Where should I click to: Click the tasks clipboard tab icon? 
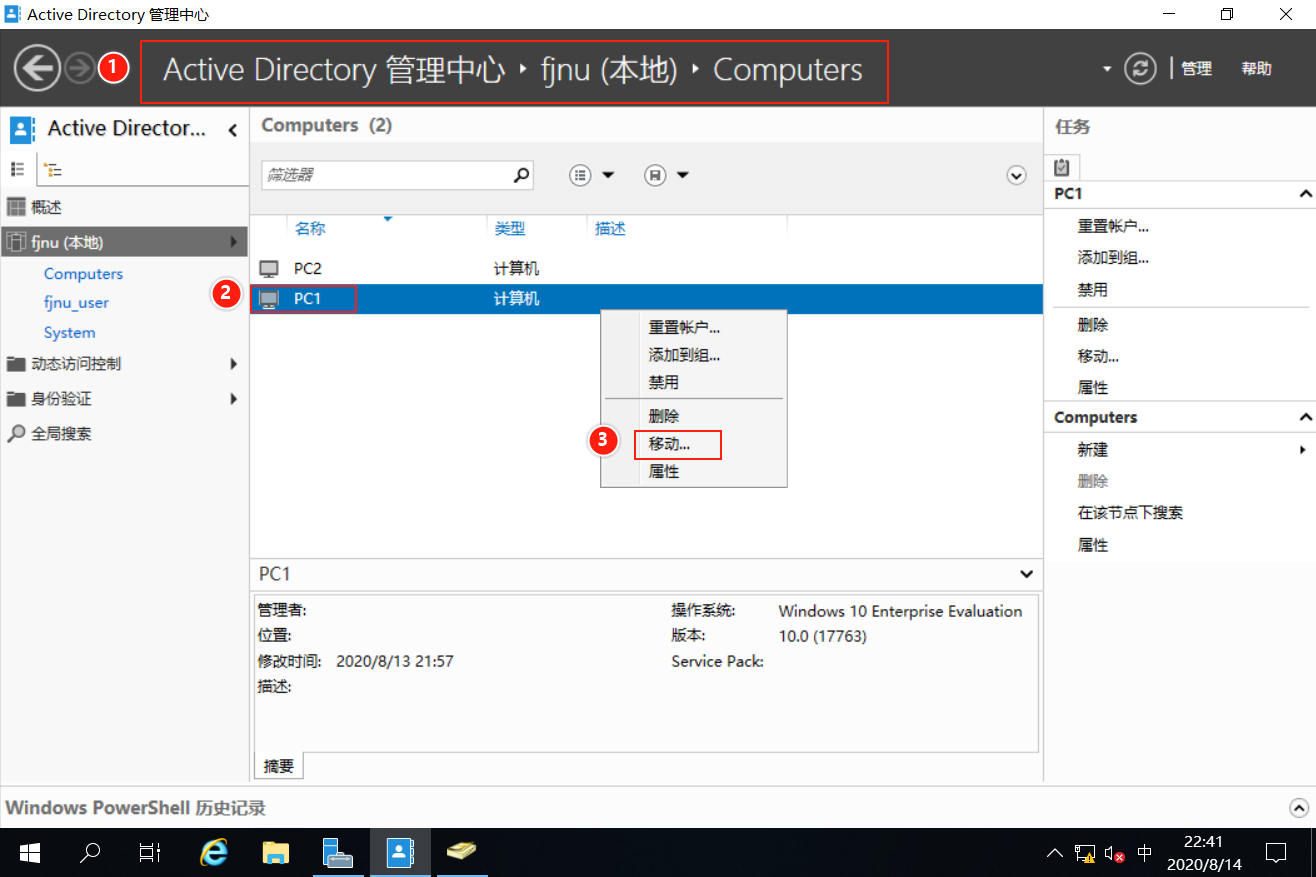pyautogui.click(x=1062, y=168)
